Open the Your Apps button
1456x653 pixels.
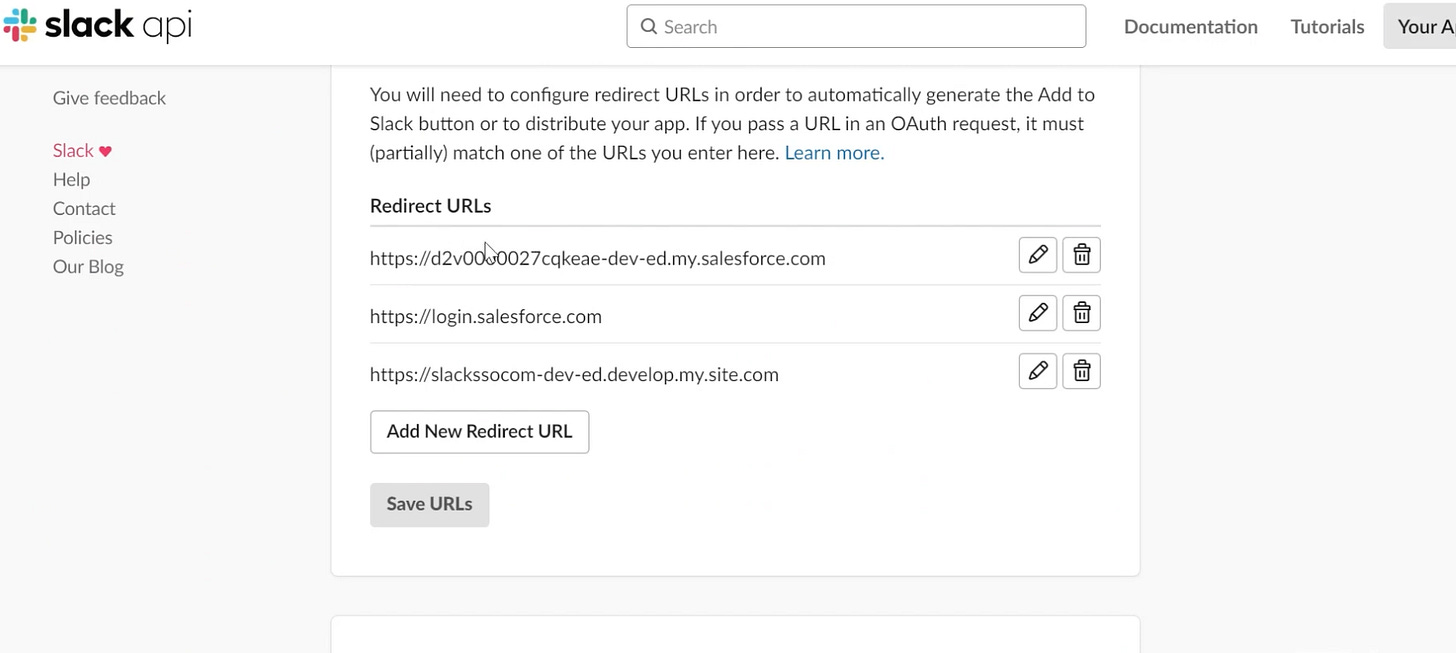coord(1420,27)
